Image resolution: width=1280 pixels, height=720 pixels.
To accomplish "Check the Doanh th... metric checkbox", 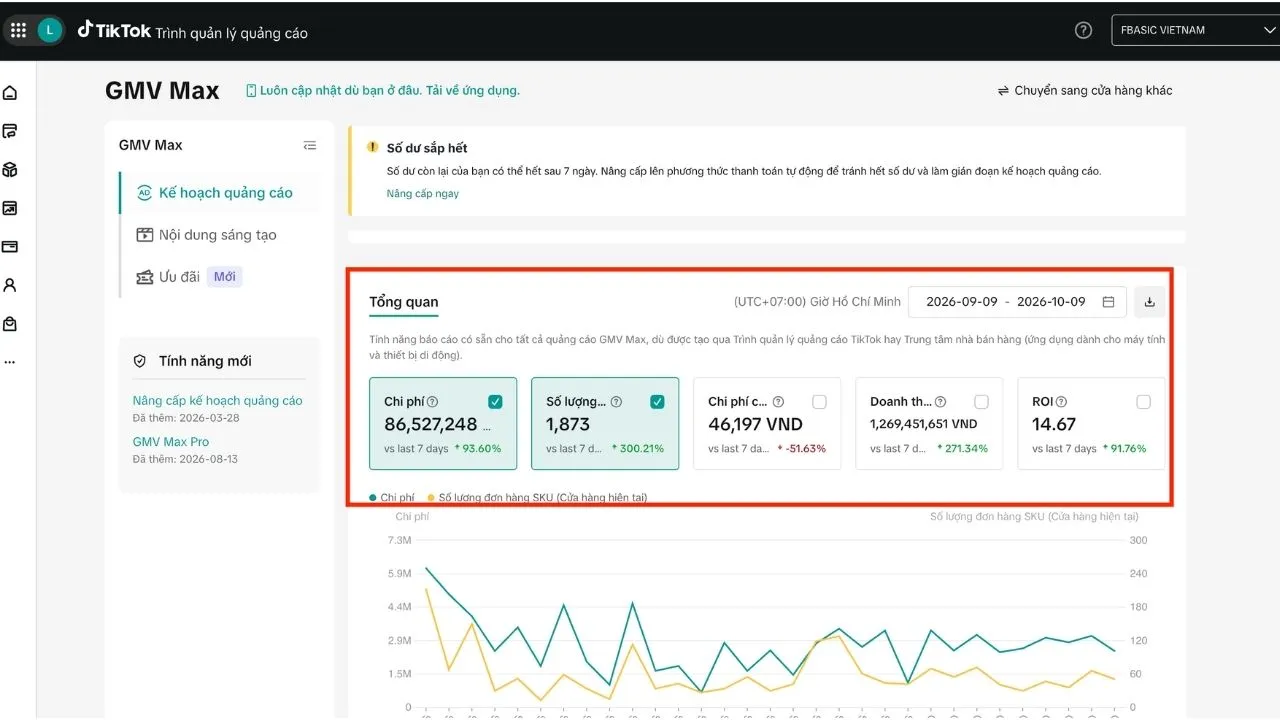I will [981, 402].
